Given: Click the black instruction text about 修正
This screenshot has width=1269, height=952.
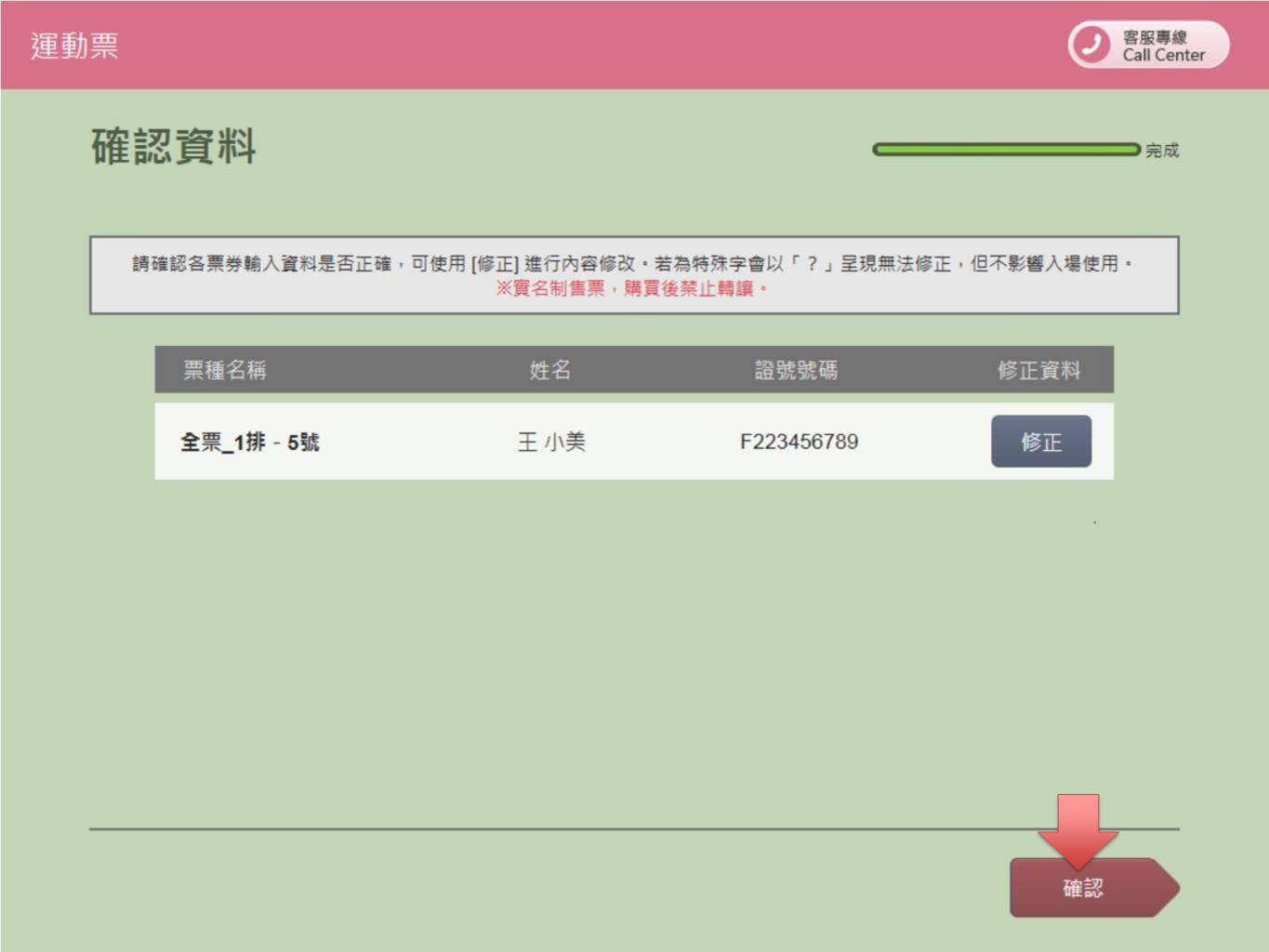Looking at the screenshot, I should 632,264.
